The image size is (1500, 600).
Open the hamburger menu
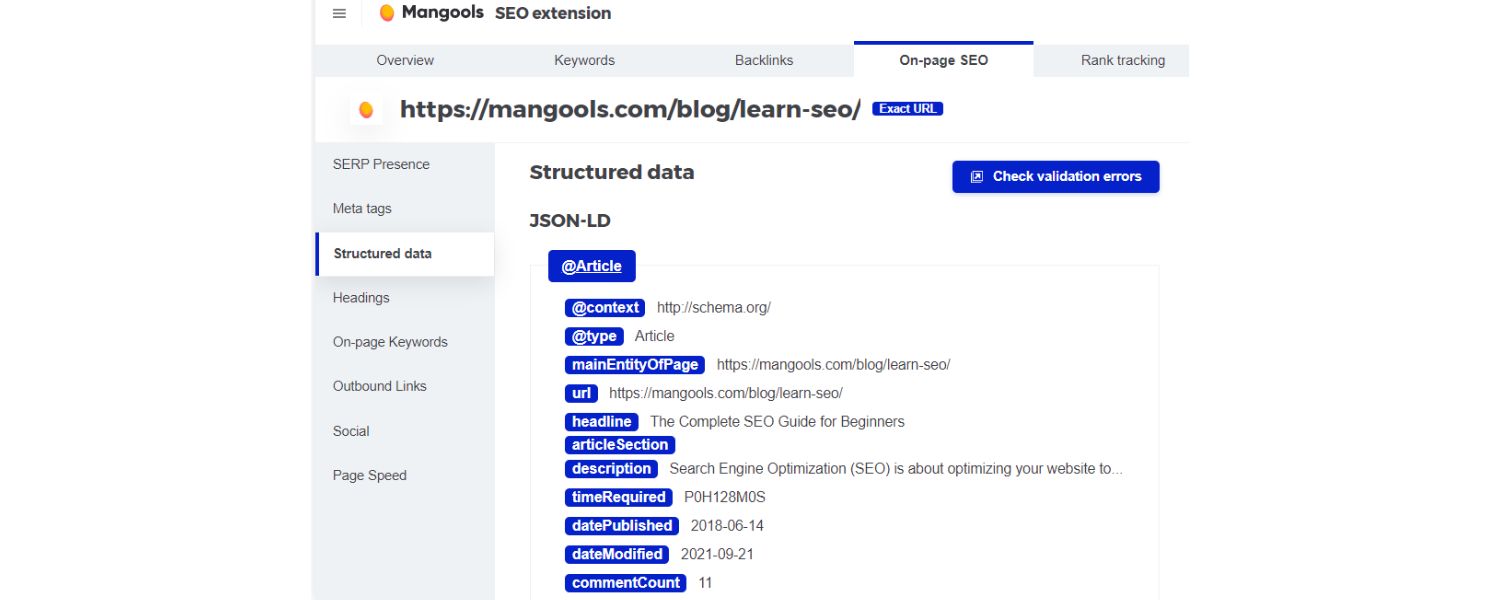338,13
